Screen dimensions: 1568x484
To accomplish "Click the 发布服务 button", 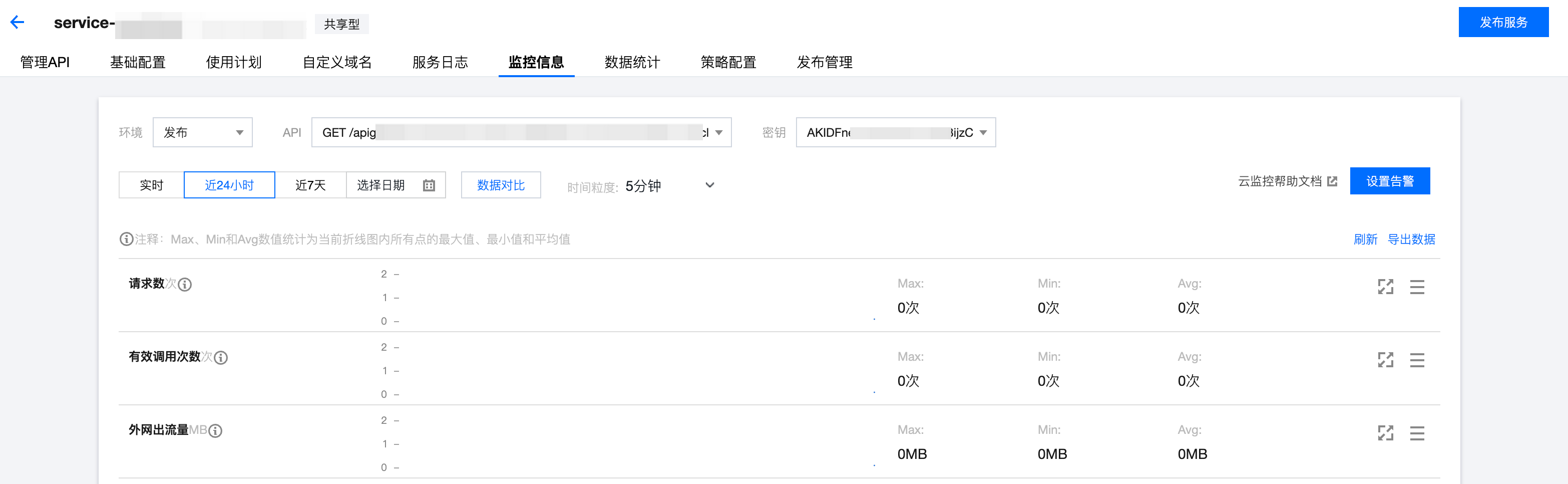I will (x=1503, y=23).
